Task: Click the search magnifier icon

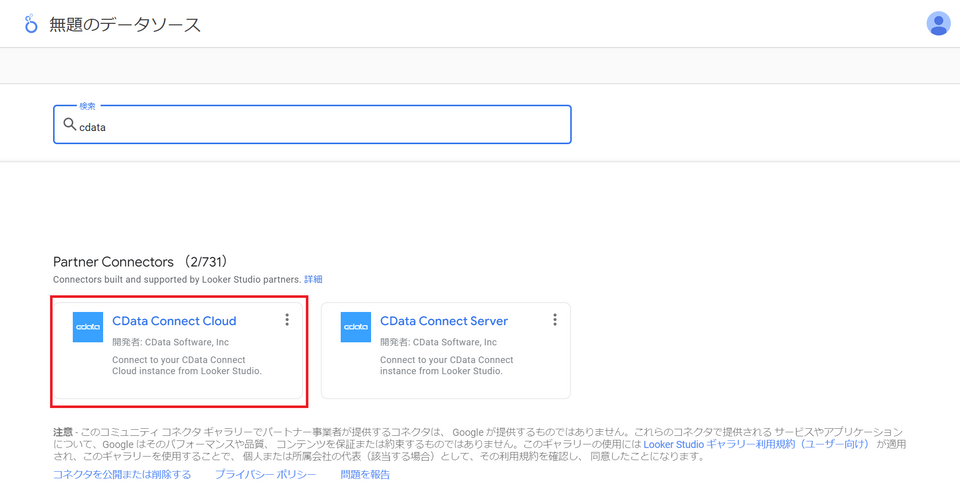Action: 70,125
